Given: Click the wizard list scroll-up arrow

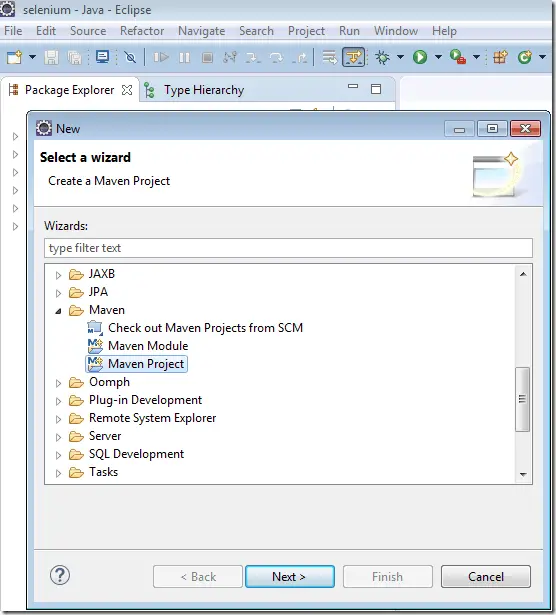Looking at the screenshot, I should click(x=523, y=274).
